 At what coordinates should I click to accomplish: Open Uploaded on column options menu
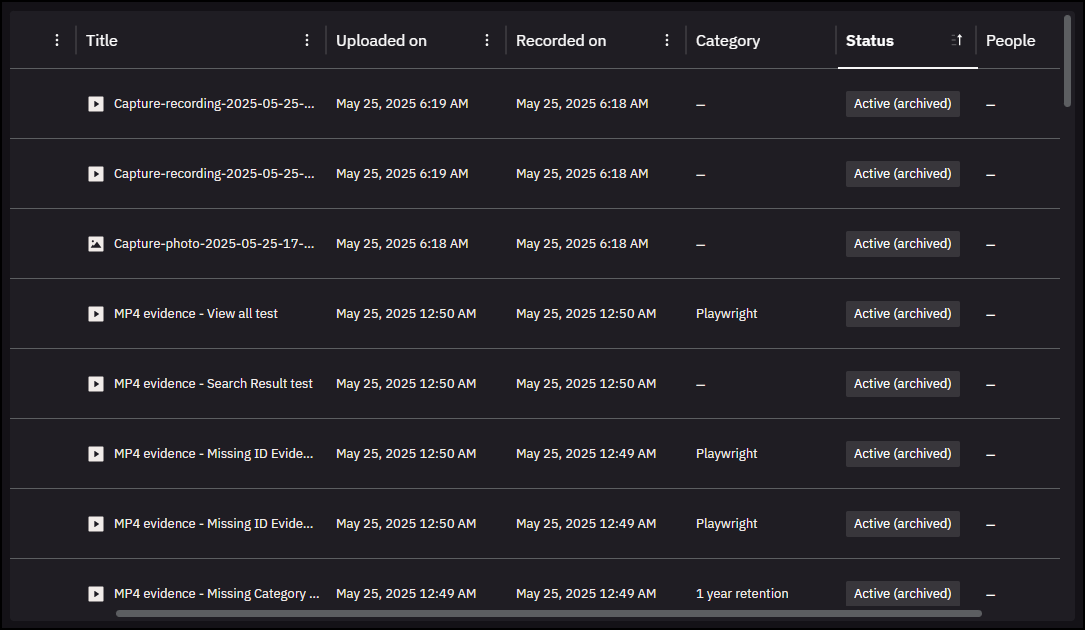pos(487,41)
